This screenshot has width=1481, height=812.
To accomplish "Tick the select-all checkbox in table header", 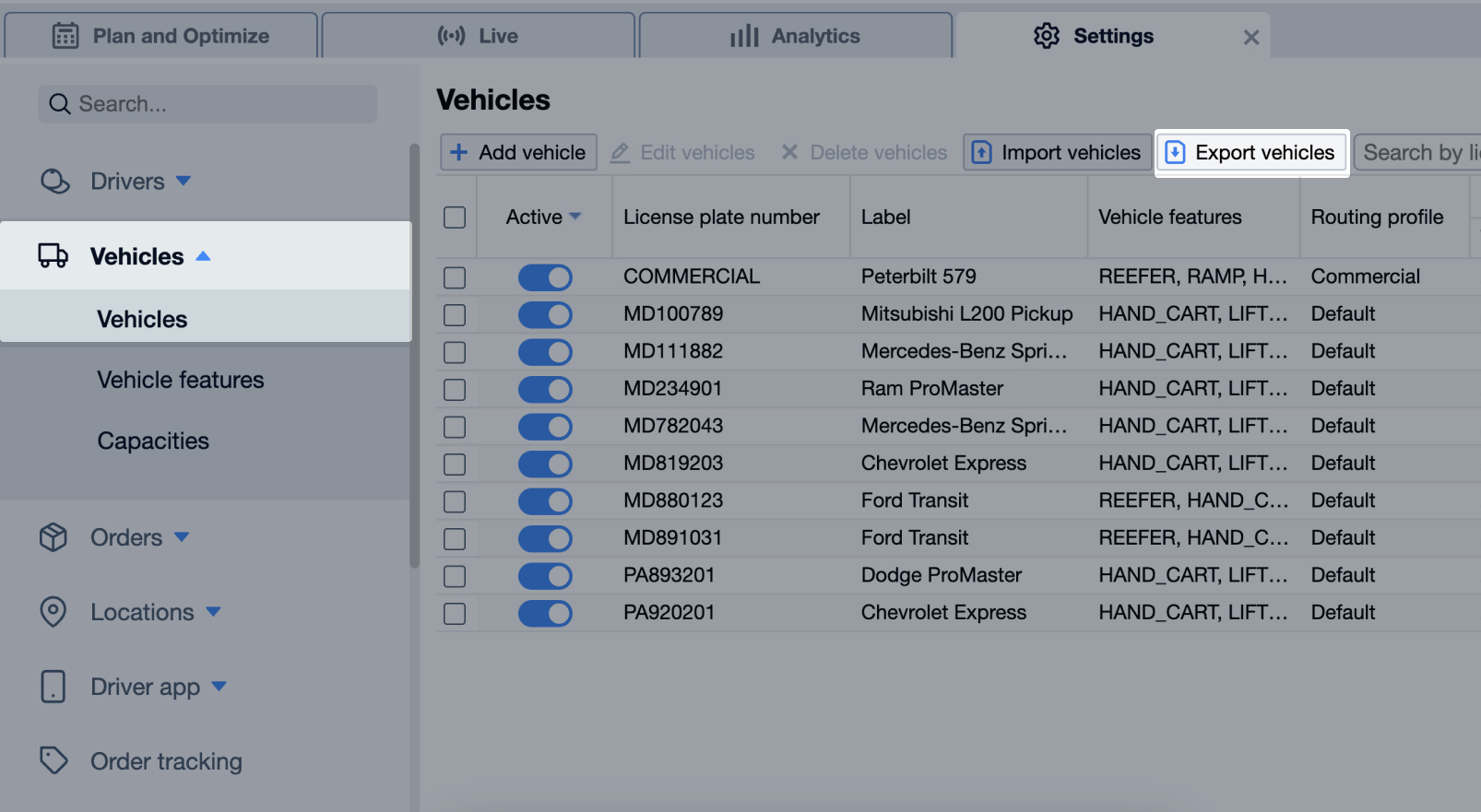I will 455,218.
